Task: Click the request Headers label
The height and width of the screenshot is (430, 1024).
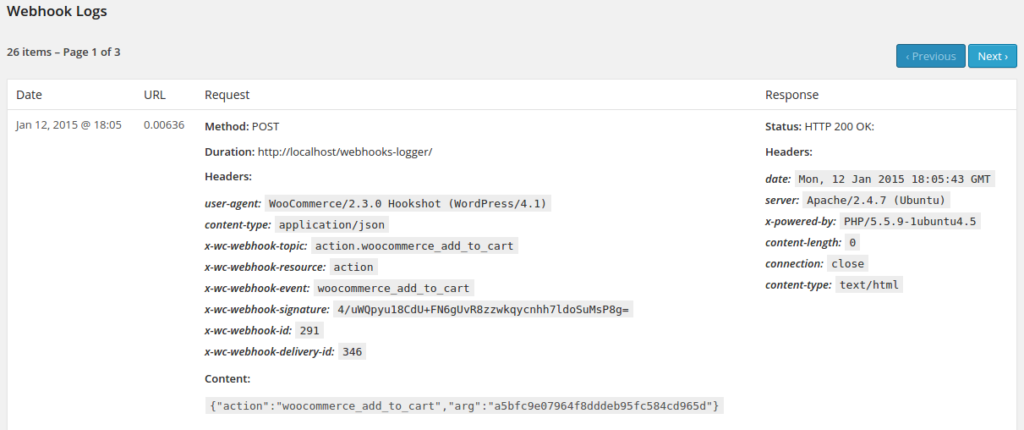Action: (228, 176)
